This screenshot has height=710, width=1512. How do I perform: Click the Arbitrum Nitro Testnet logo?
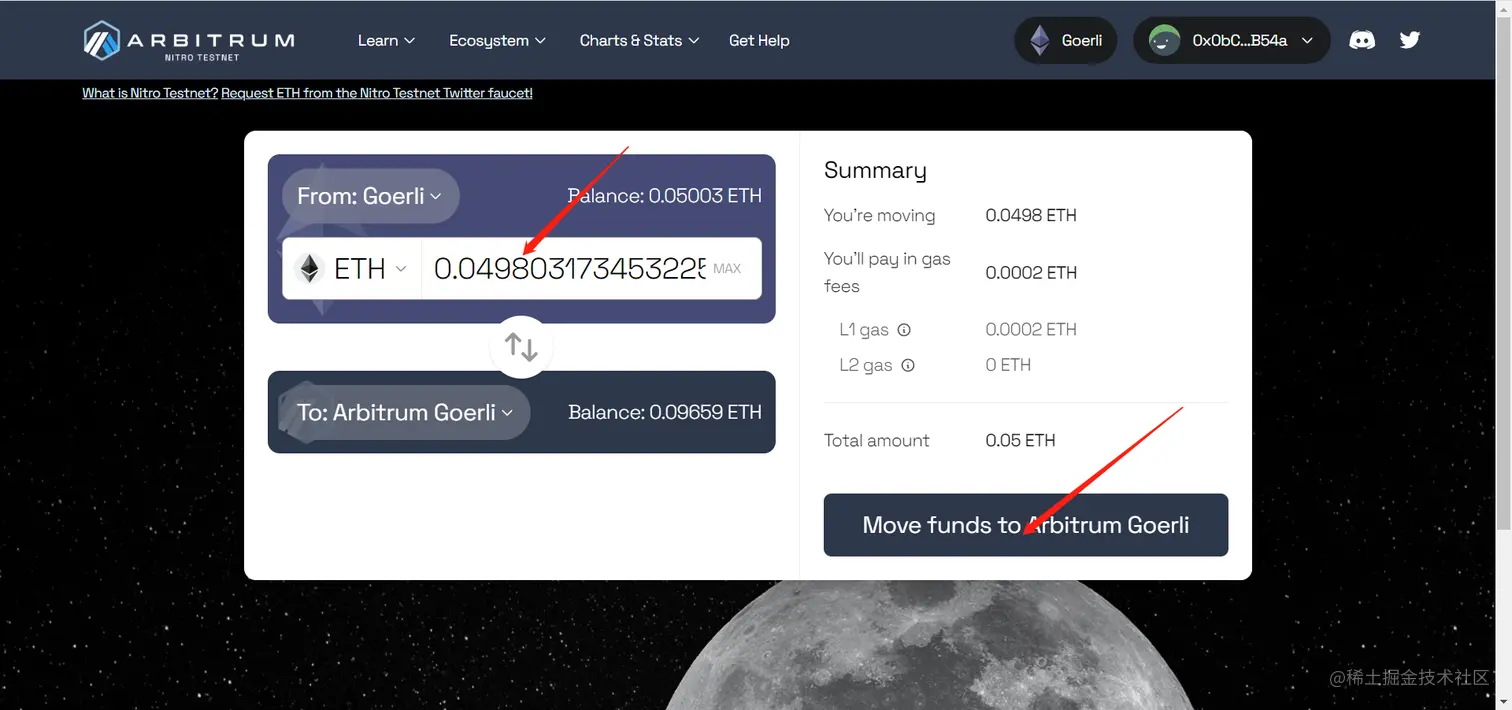point(189,40)
